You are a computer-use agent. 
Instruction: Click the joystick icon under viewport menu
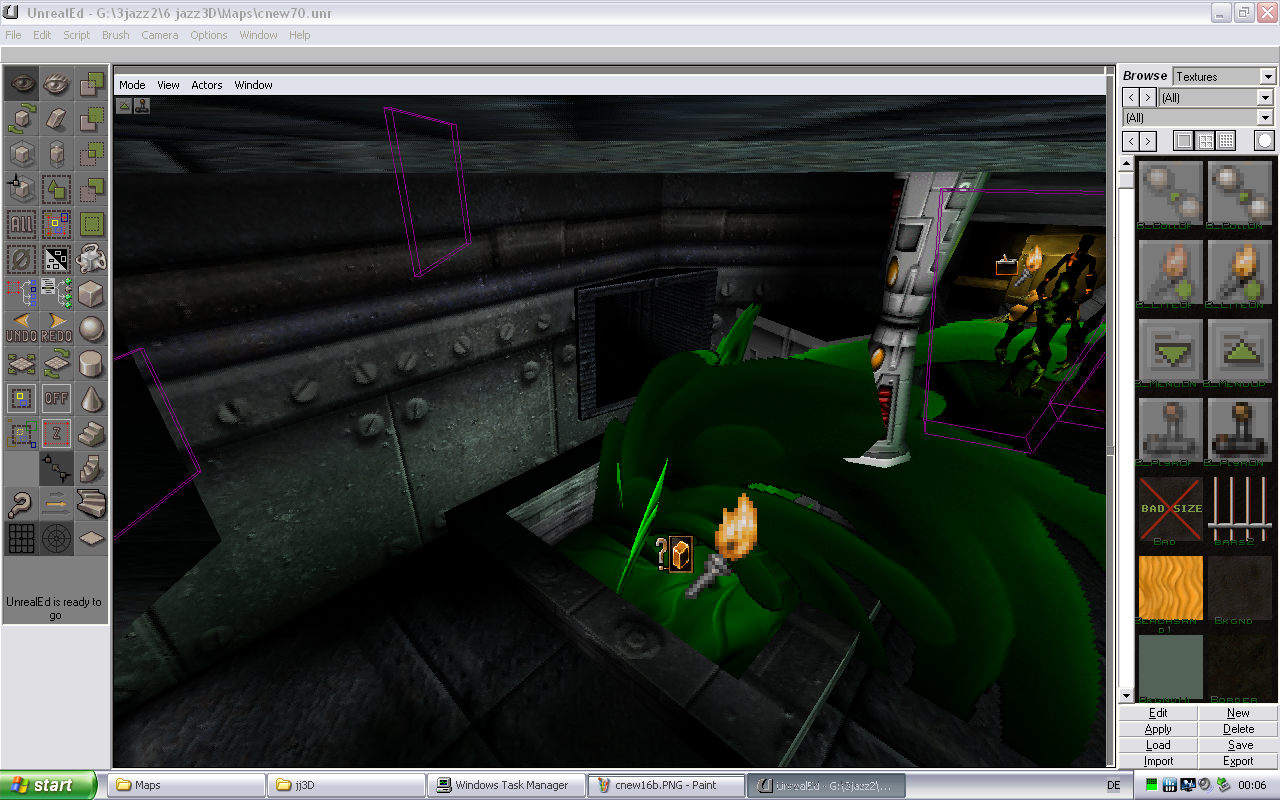[142, 104]
